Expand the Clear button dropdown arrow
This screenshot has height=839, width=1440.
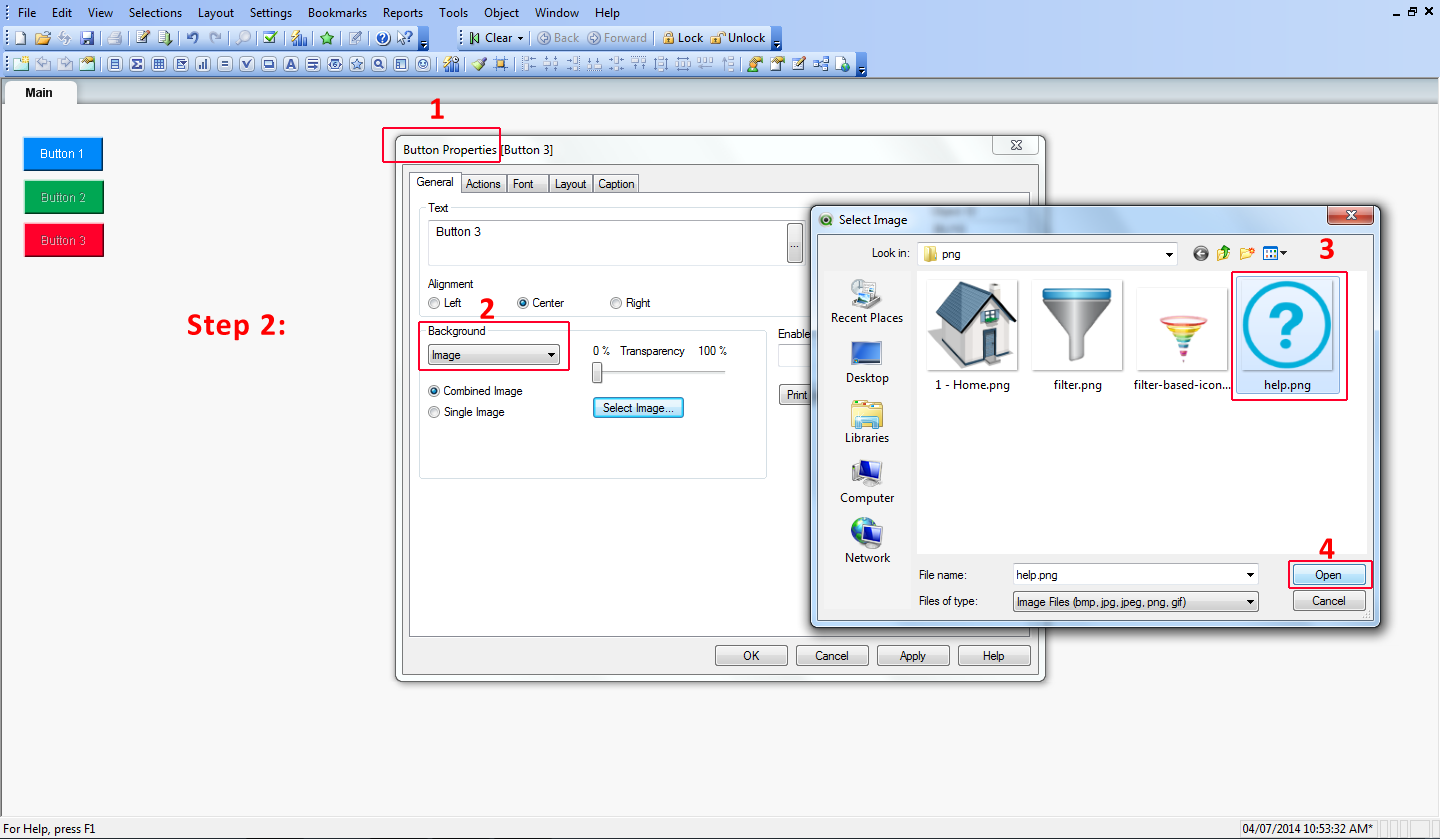520,38
